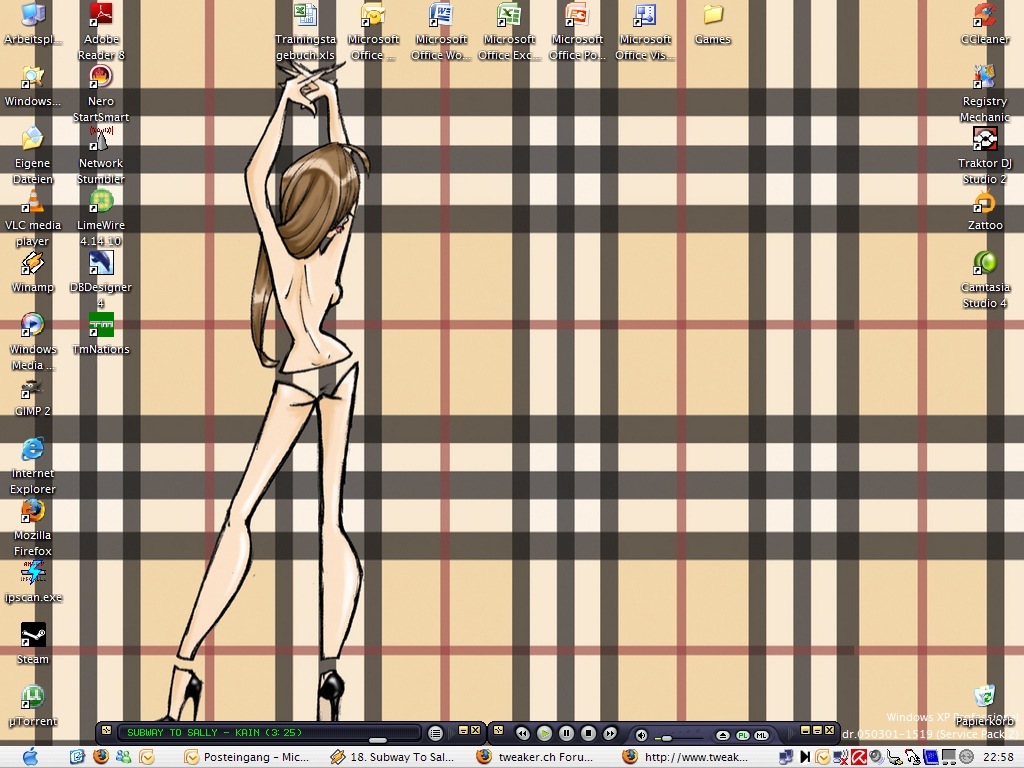The height and width of the screenshot is (768, 1024).
Task: Launch LimeWire from the desktop
Action: coord(101,202)
